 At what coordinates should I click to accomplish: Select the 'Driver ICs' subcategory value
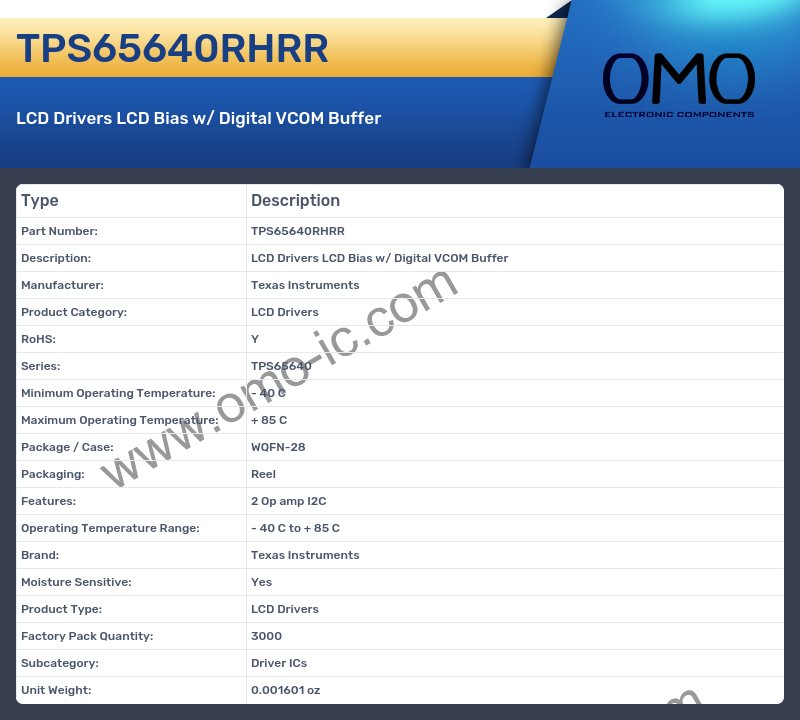pos(279,664)
